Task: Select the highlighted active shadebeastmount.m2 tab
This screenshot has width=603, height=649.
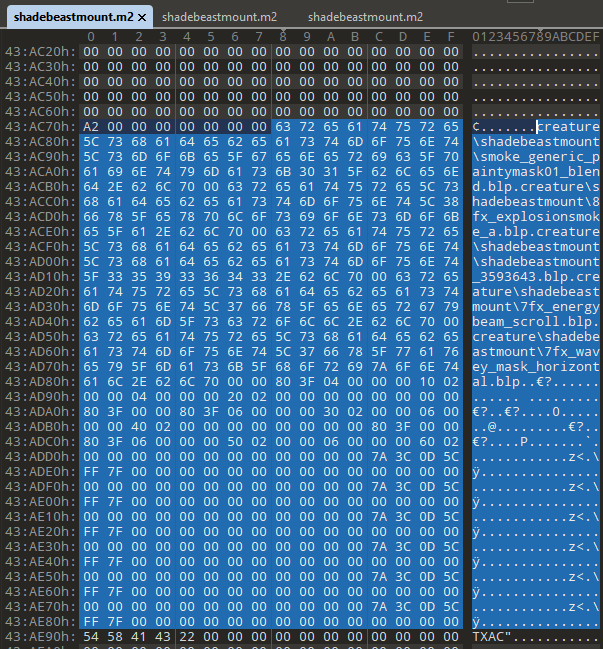Action: click(79, 17)
